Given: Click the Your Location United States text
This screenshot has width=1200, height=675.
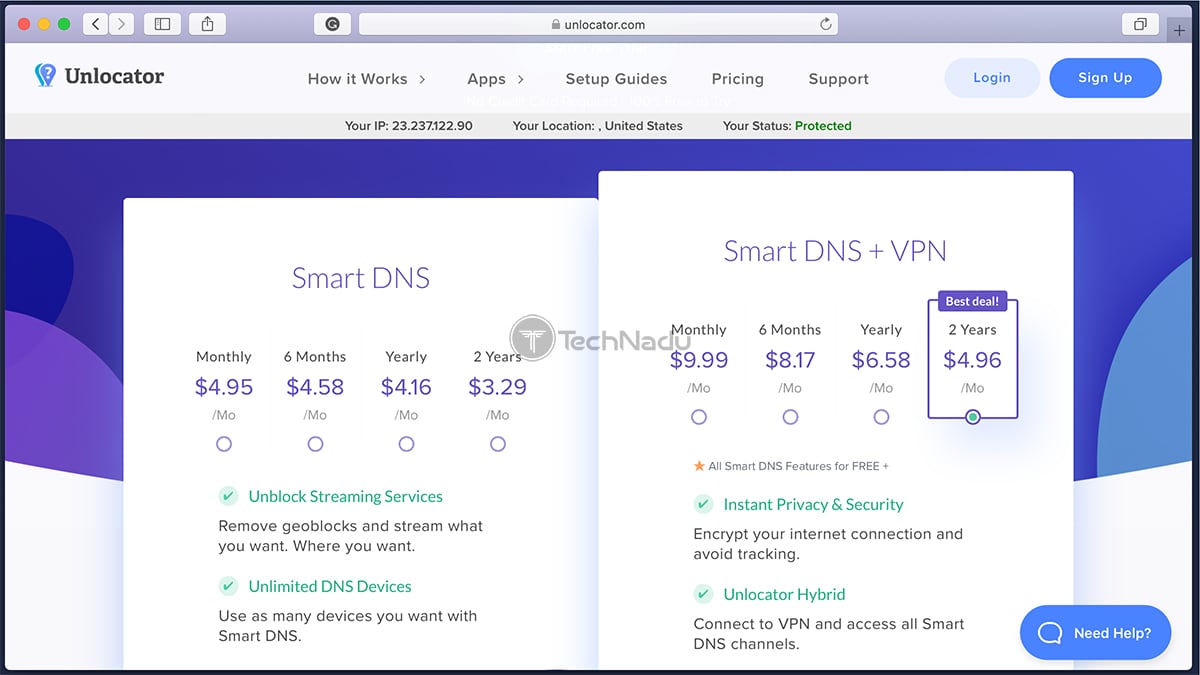Looking at the screenshot, I should 598,126.
